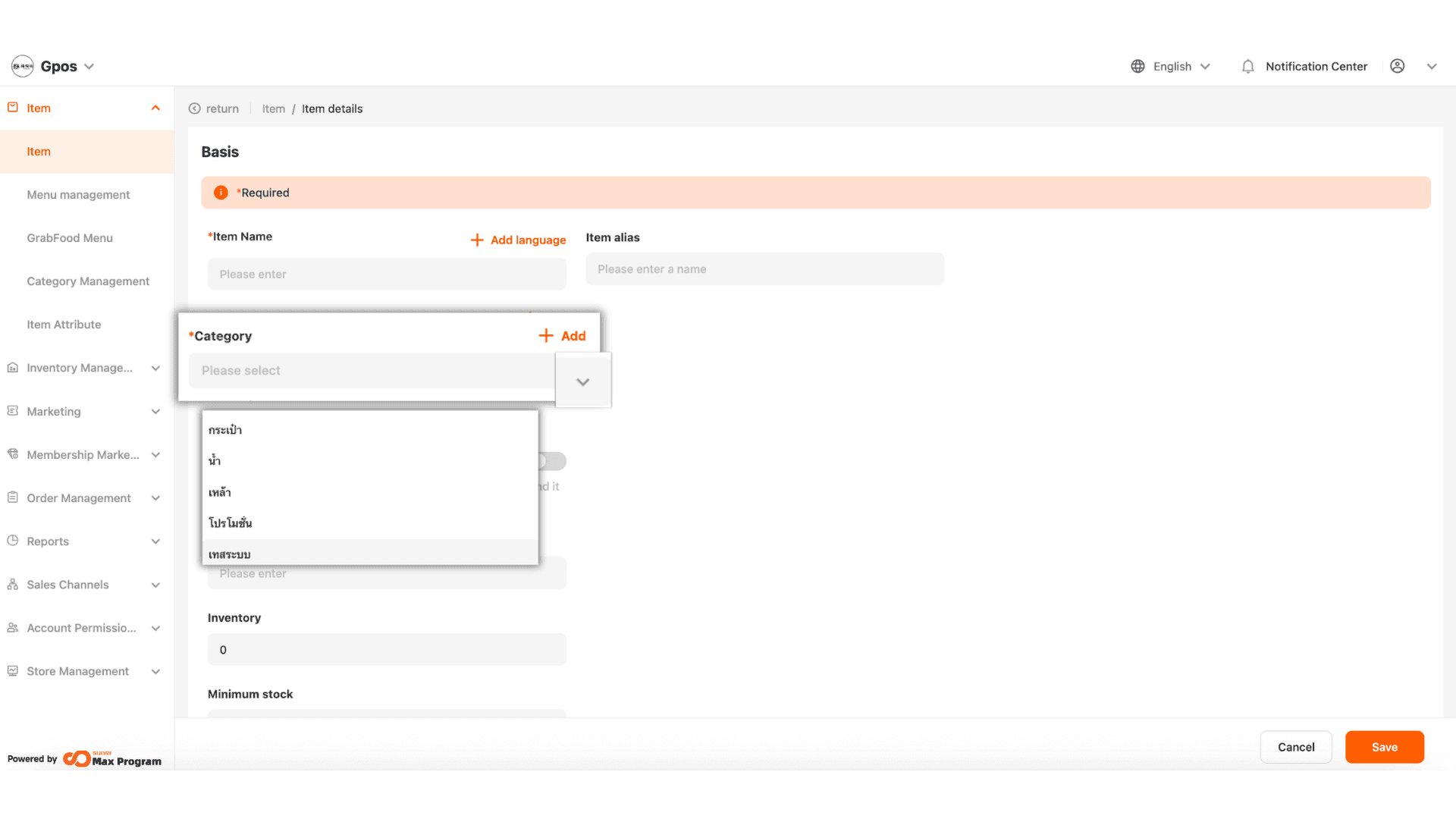Click the Gpos store logo

[x=23, y=67]
